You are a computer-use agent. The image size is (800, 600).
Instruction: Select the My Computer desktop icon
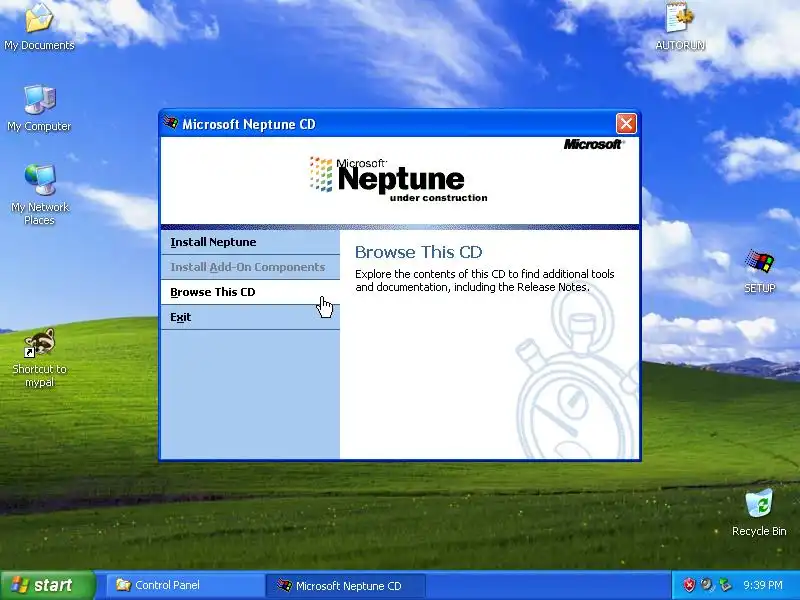click(x=39, y=108)
